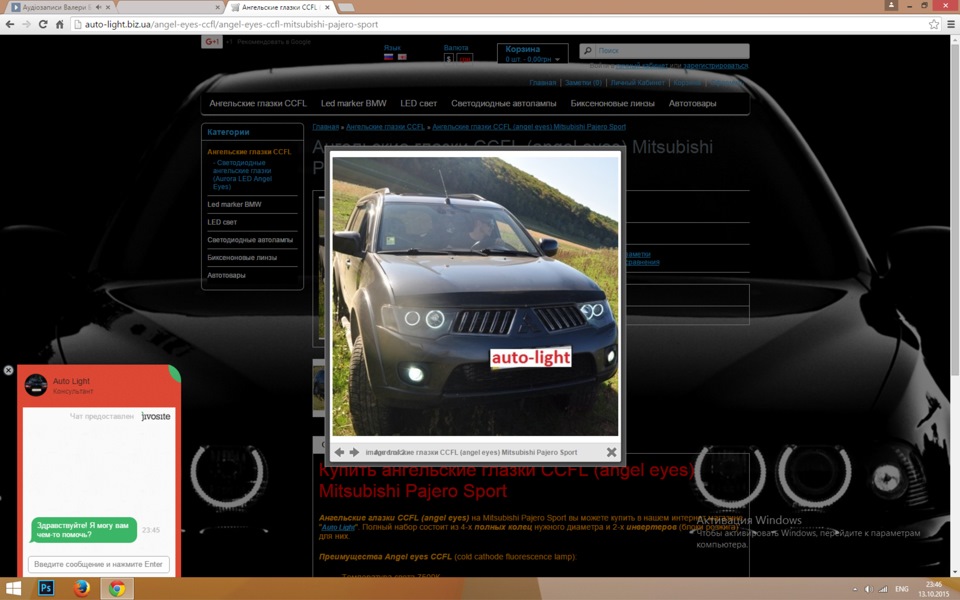Switch ENG input language
Viewport: 960px width, 600px height.
[902, 589]
